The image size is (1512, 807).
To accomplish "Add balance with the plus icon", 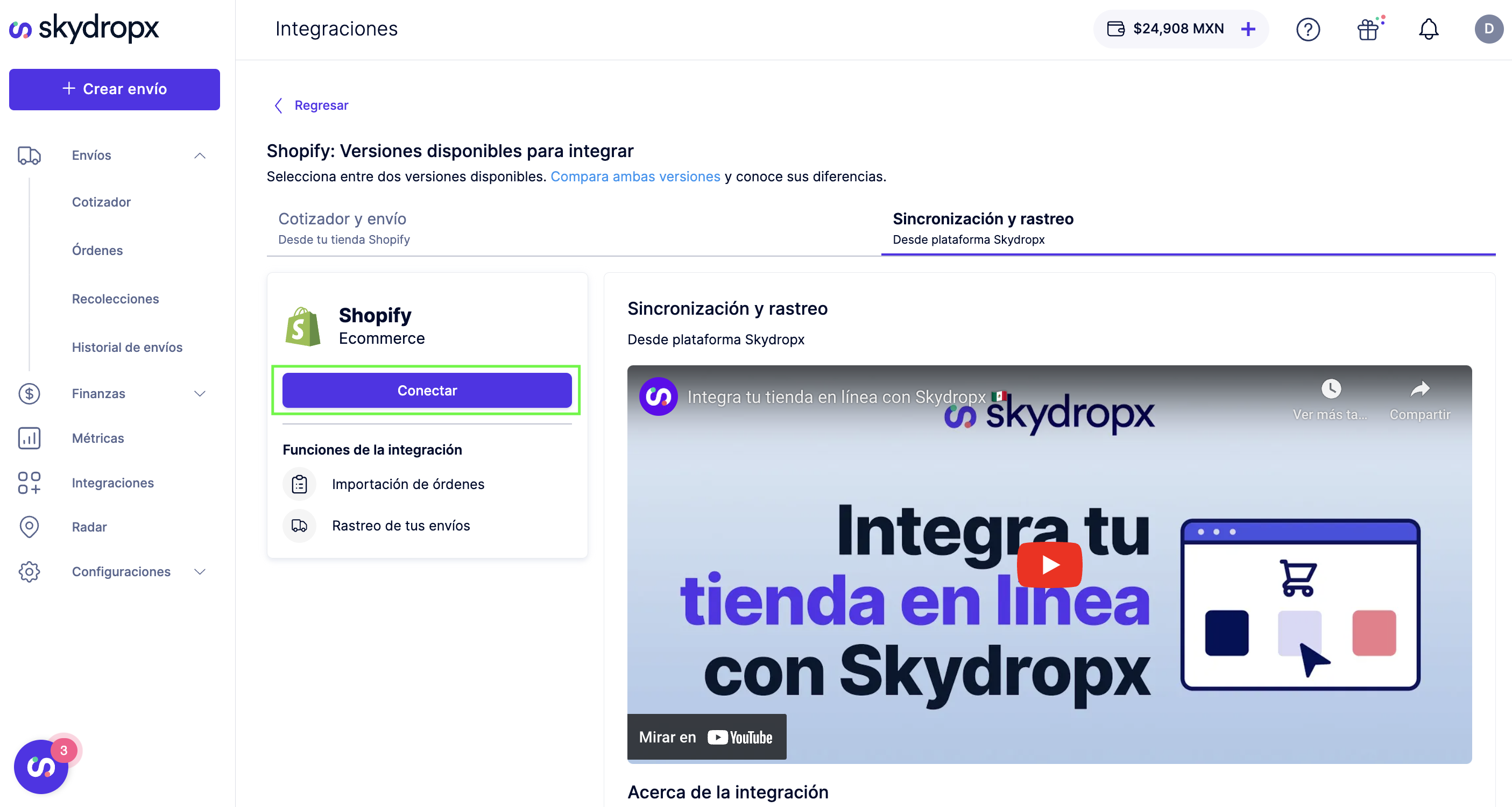I will point(1248,29).
